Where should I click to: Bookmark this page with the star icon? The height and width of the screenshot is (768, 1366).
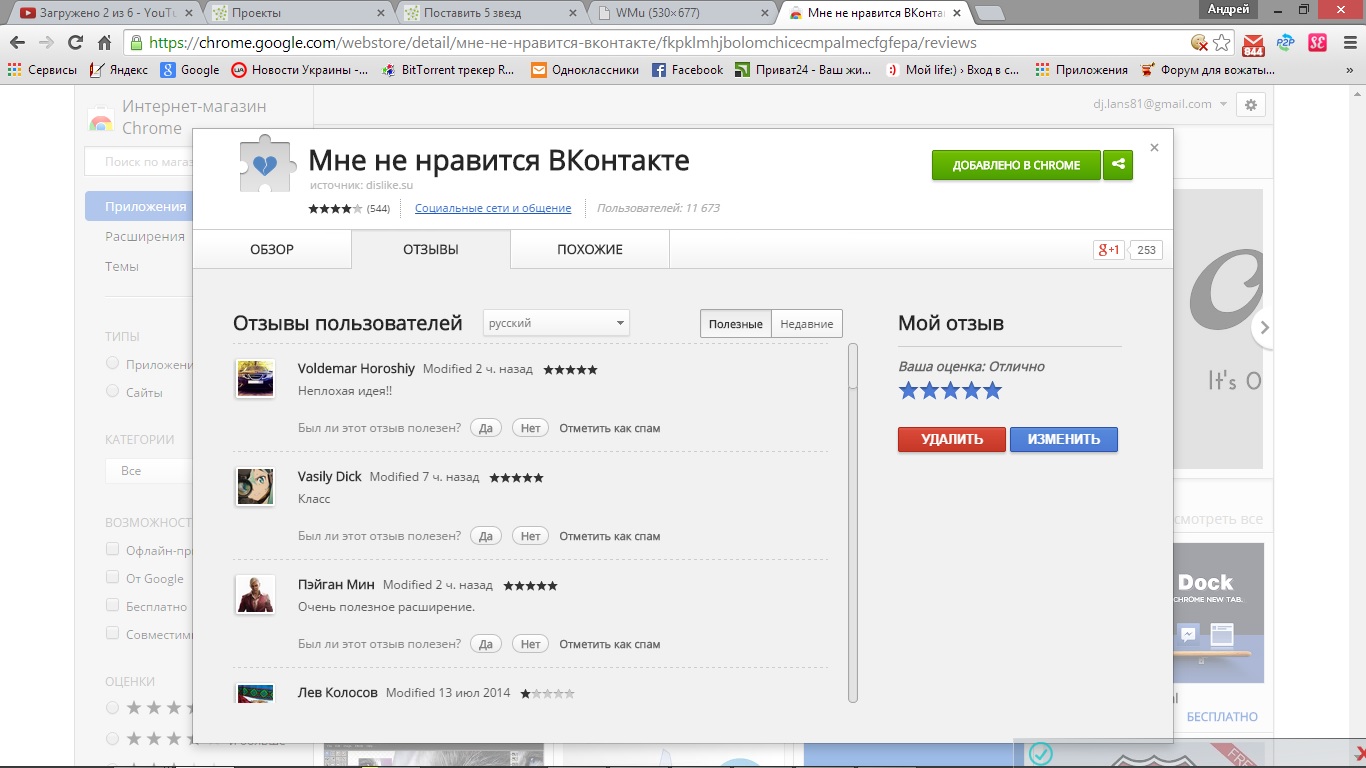click(1221, 43)
